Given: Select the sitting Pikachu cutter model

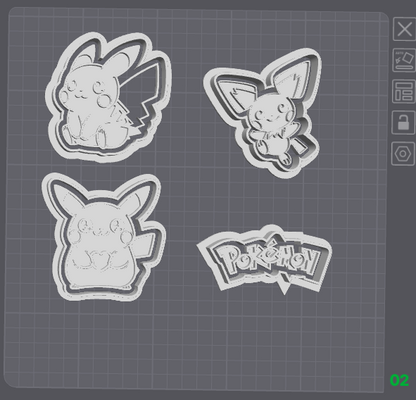Looking at the screenshot, I should pyautogui.click(x=108, y=97).
